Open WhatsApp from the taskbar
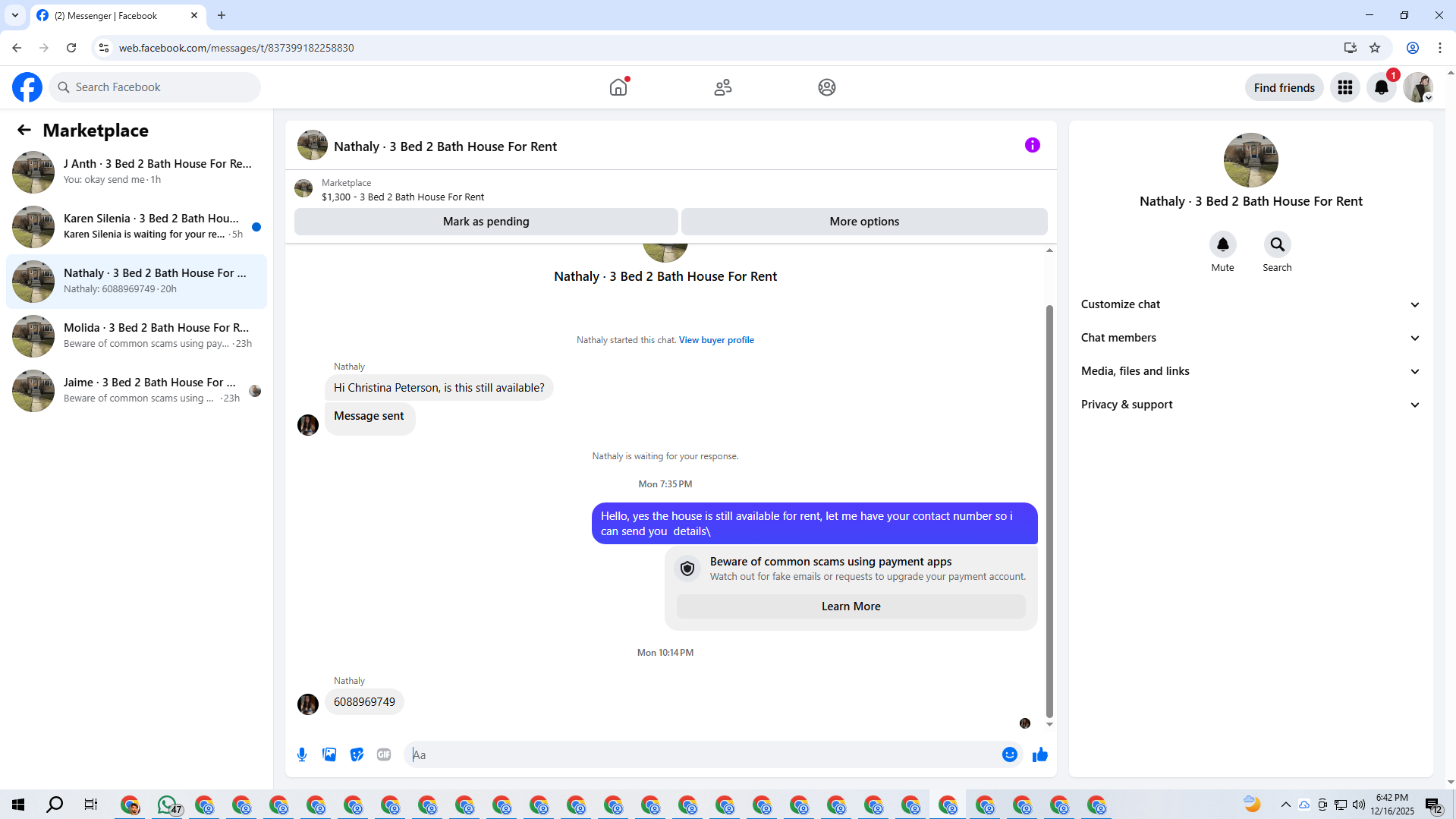This screenshot has width=1456, height=819. pyautogui.click(x=168, y=805)
